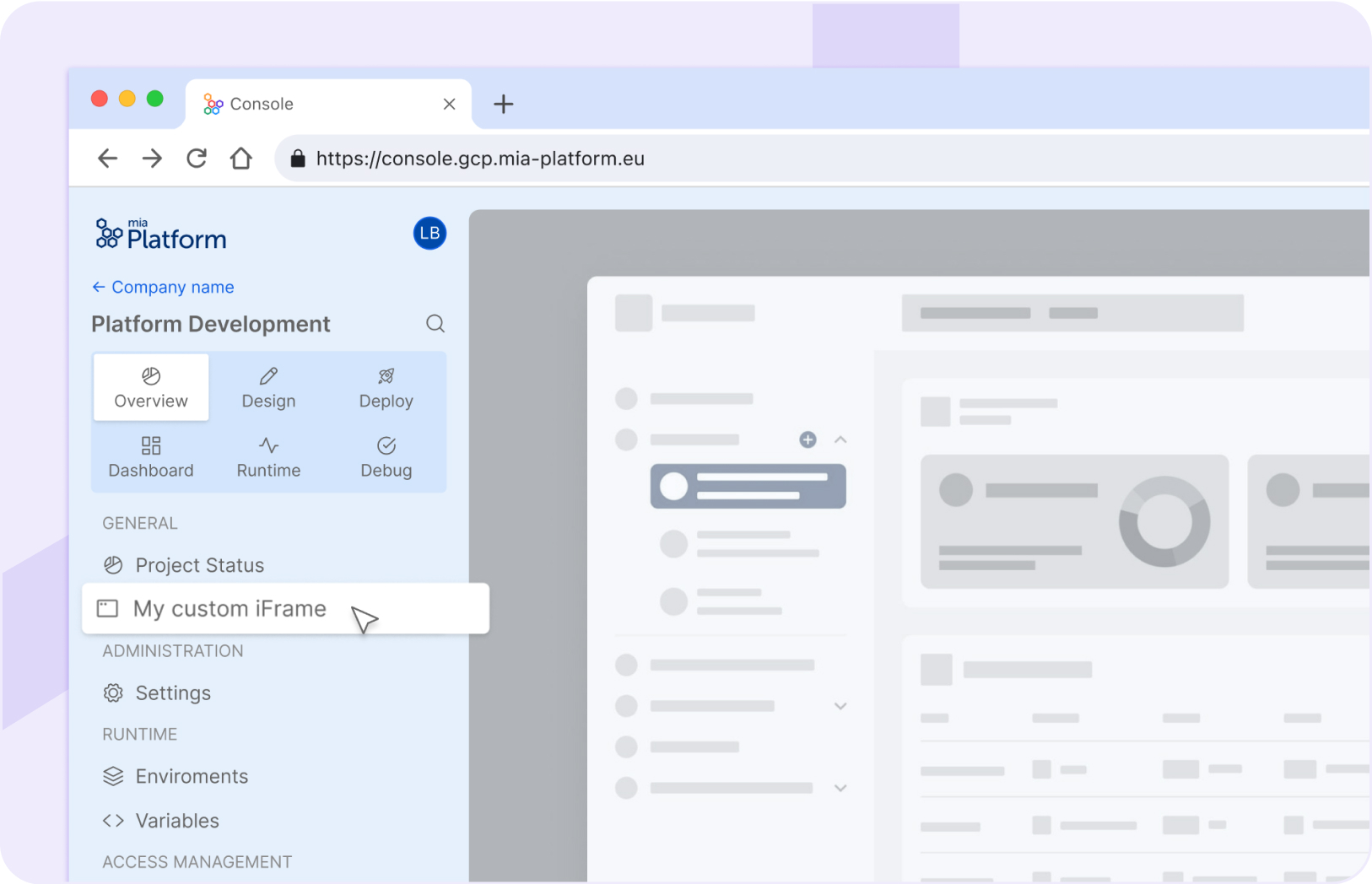1372x884 pixels.
Task: Select the Overview section icon
Action: tap(150, 376)
